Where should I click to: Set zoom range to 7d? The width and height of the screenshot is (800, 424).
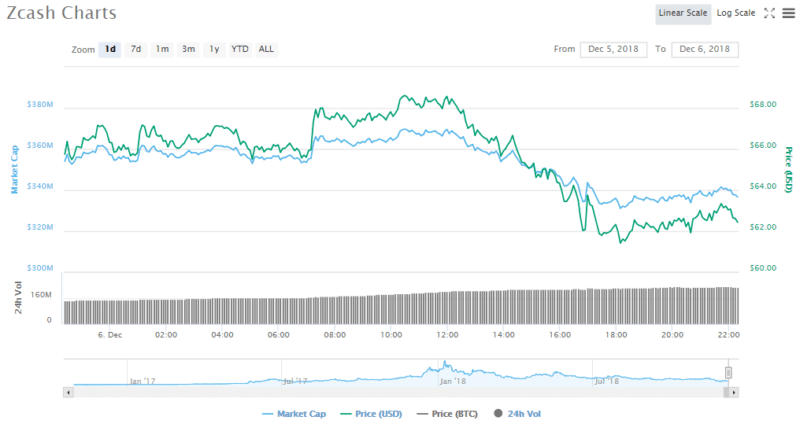pyautogui.click(x=136, y=49)
